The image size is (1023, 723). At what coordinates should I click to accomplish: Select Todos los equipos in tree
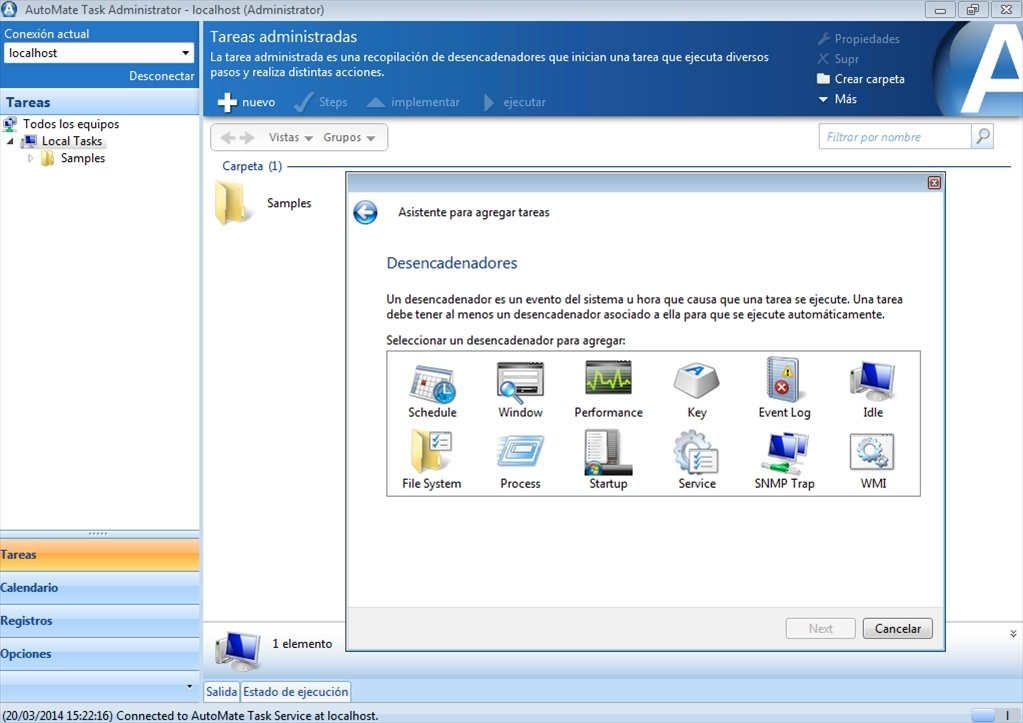coord(71,124)
